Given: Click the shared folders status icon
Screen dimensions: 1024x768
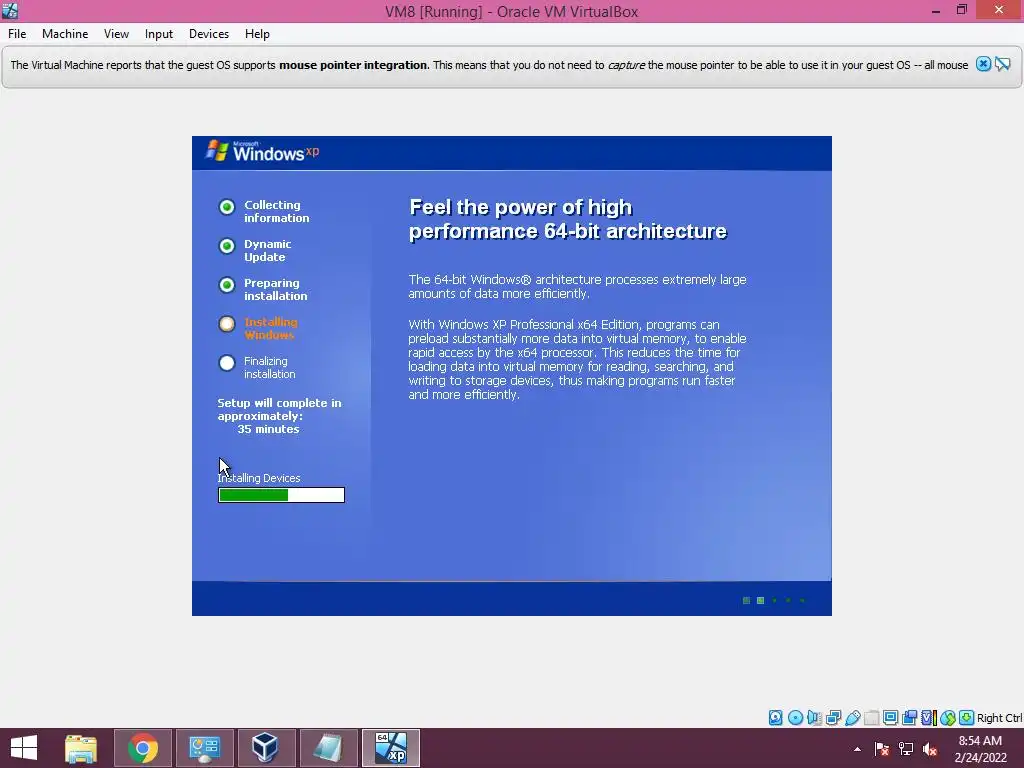Looking at the screenshot, I should point(871,718).
